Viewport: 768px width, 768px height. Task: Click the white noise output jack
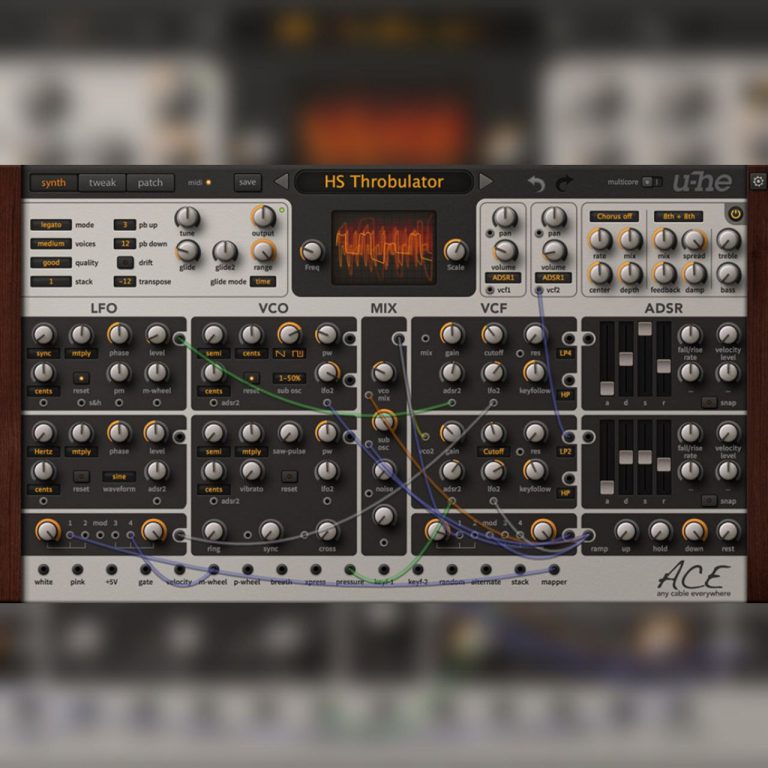click(x=44, y=569)
